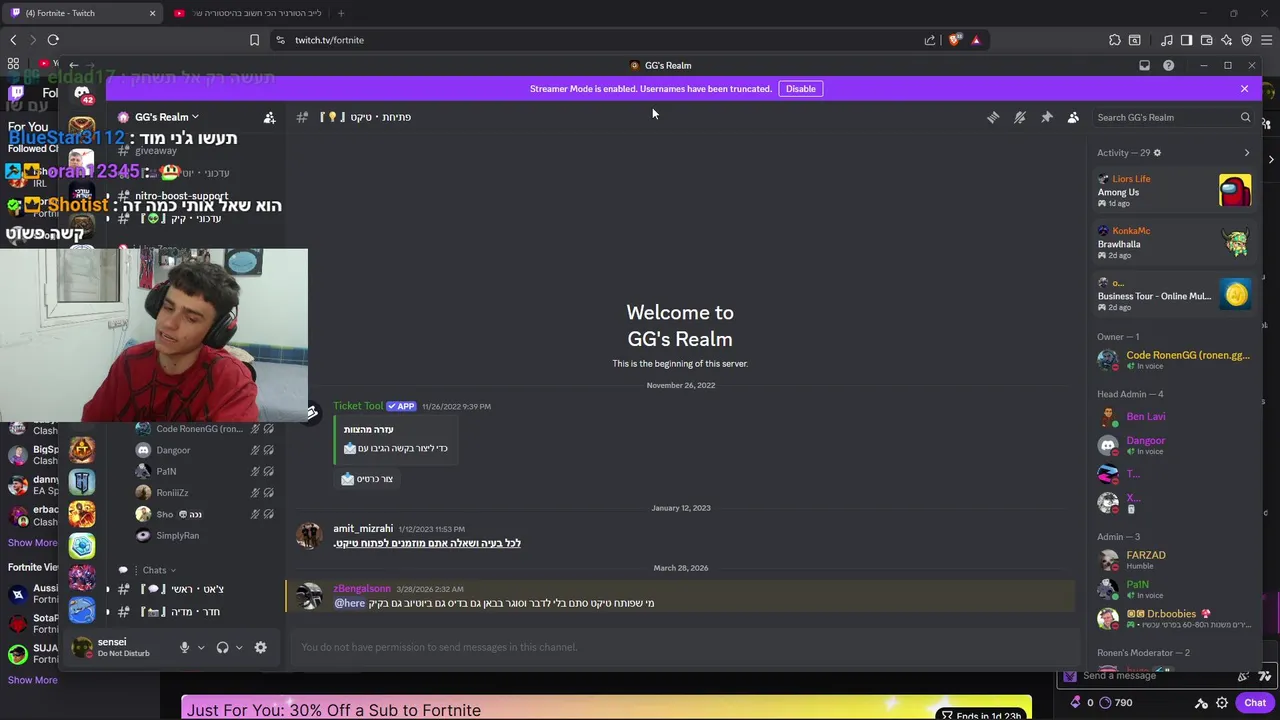Screen dimensions: 1280x720
Task: Open the Threads icon in channel header
Action: [x=993, y=117]
